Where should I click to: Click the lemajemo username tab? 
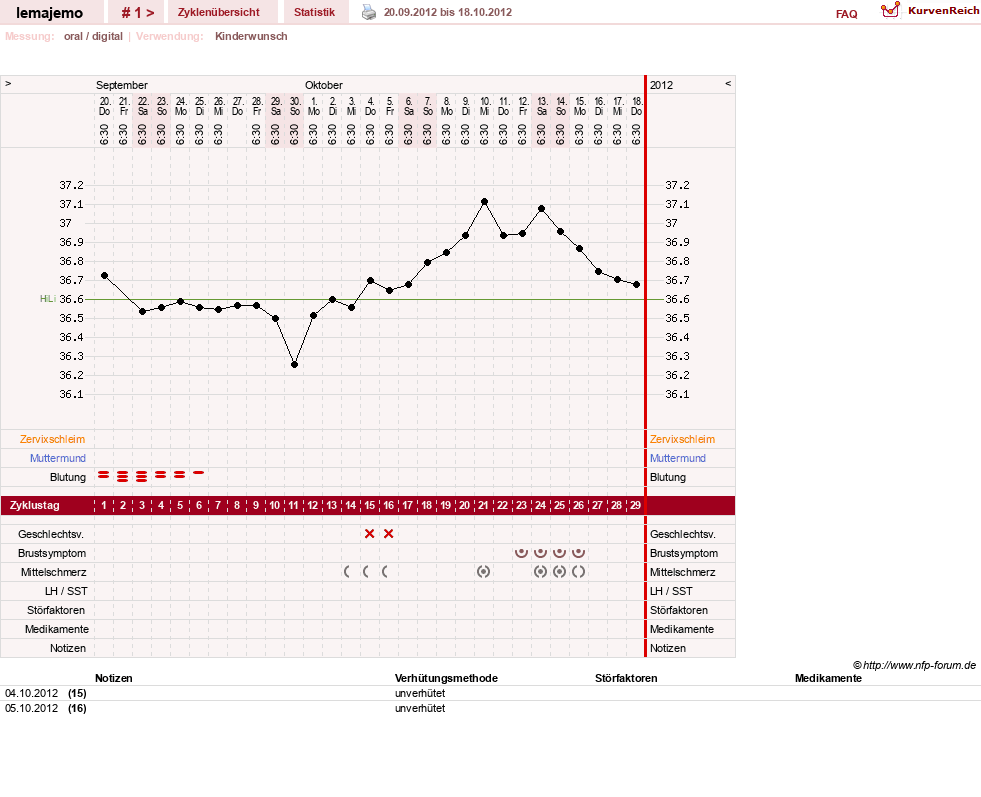tap(49, 13)
